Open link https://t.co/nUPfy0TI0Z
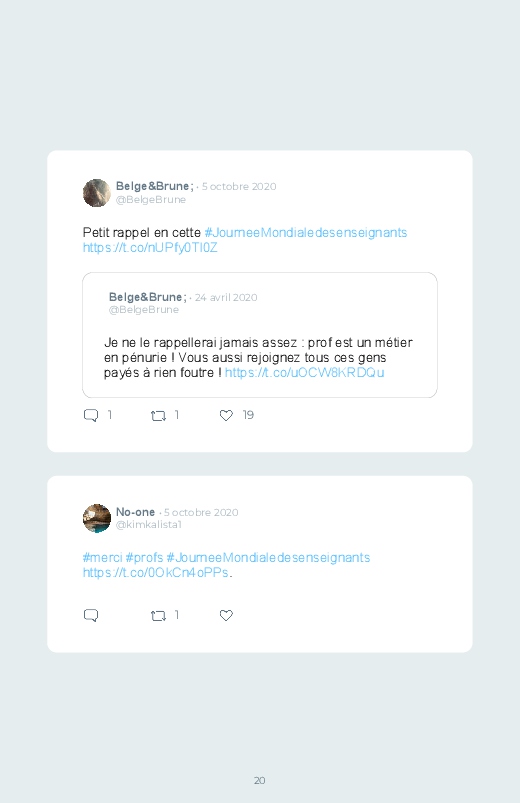The width and height of the screenshot is (520, 803). (150, 248)
